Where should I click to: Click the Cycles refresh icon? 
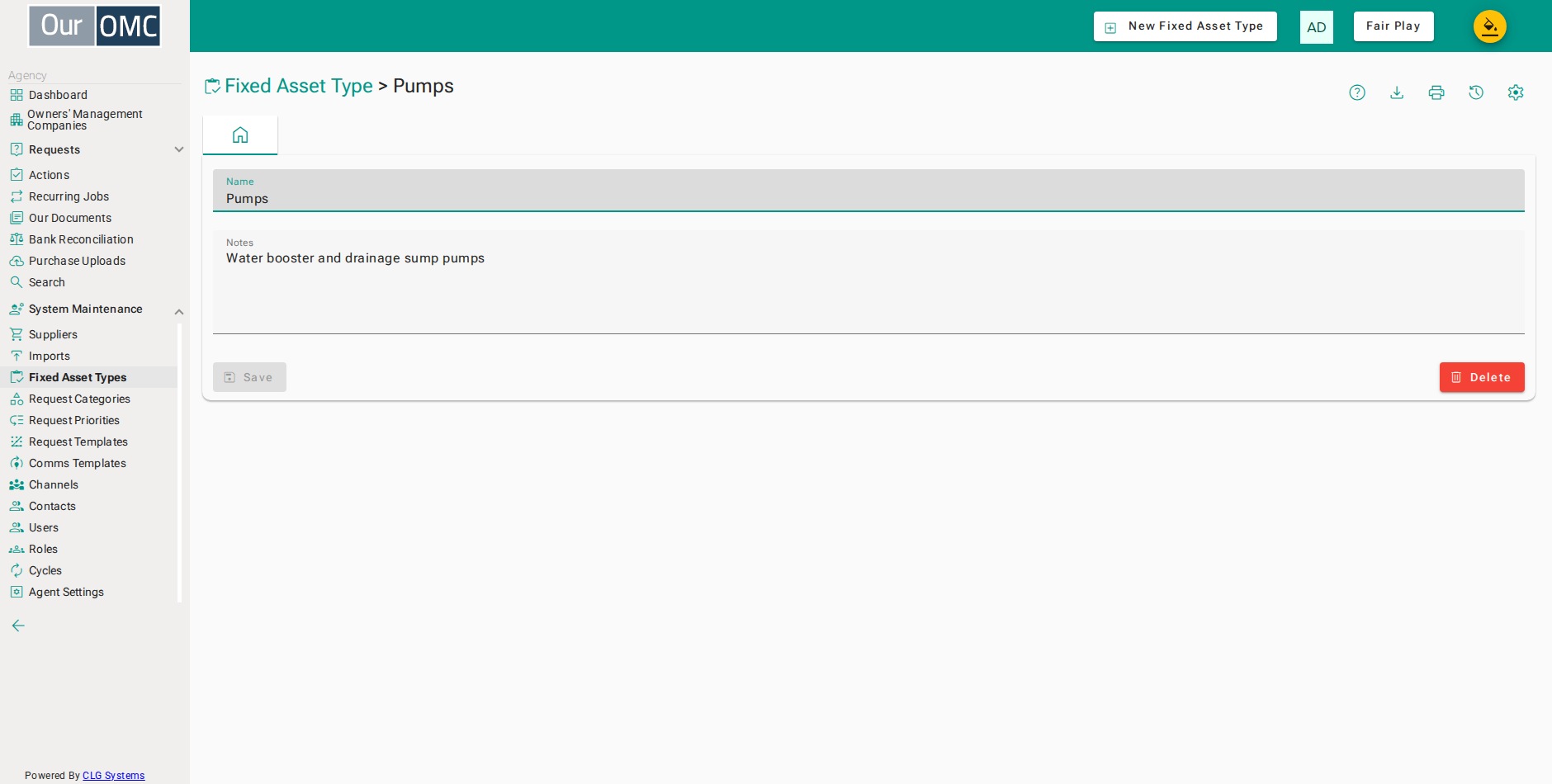click(17, 570)
